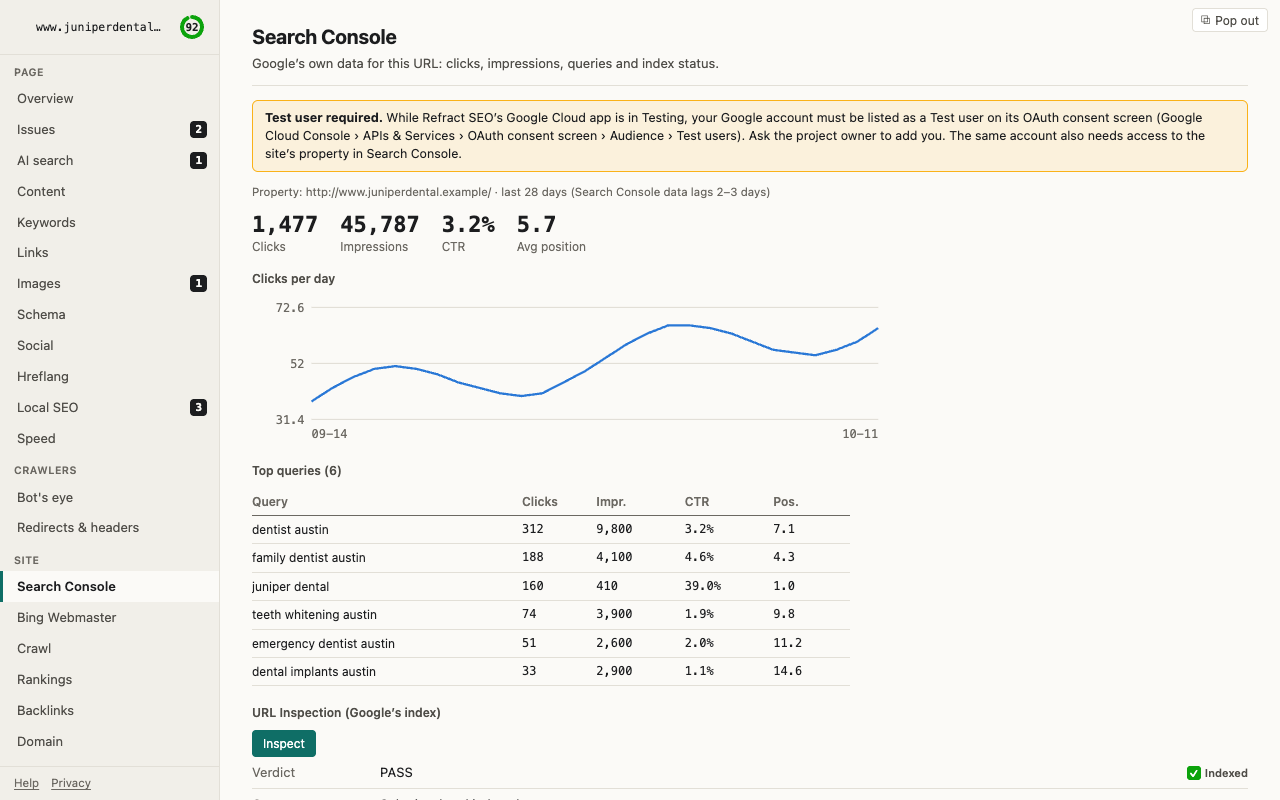Select Redirects & headers
The width and height of the screenshot is (1280, 800).
click(110, 527)
